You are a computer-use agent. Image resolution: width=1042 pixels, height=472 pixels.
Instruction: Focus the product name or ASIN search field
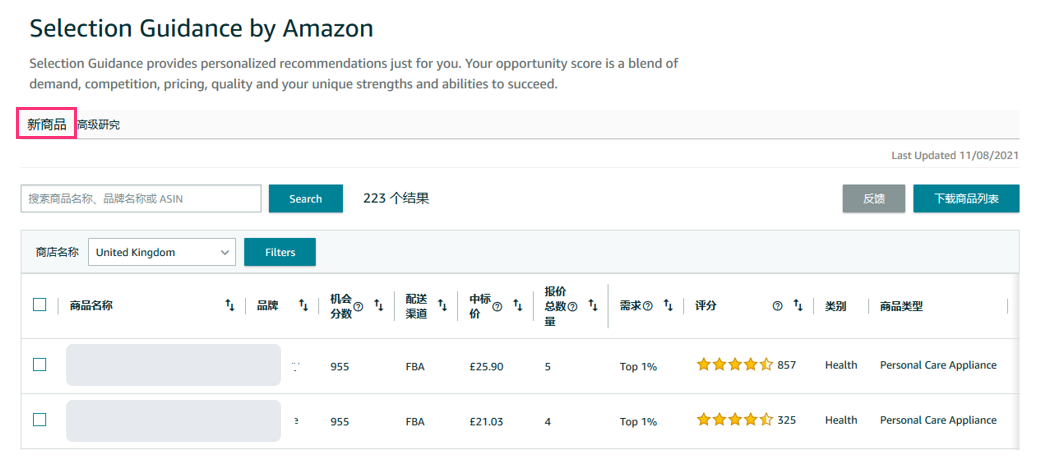tap(141, 199)
